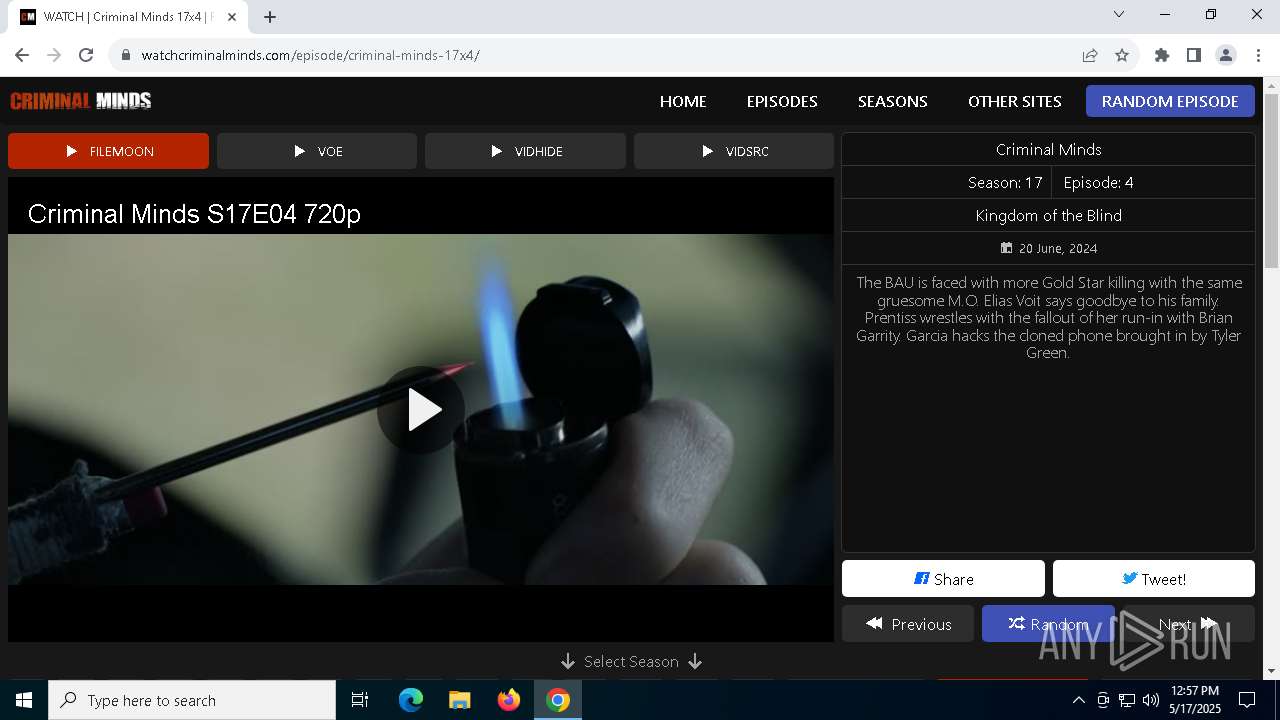
Task: Open the OTHER SITES menu
Action: 1015,101
